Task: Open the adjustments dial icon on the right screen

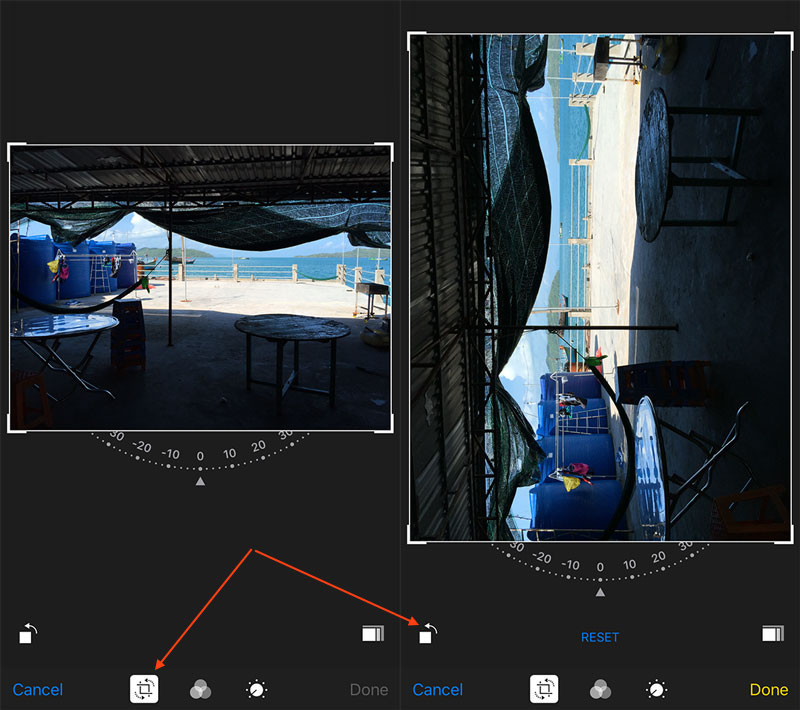Action: (657, 689)
